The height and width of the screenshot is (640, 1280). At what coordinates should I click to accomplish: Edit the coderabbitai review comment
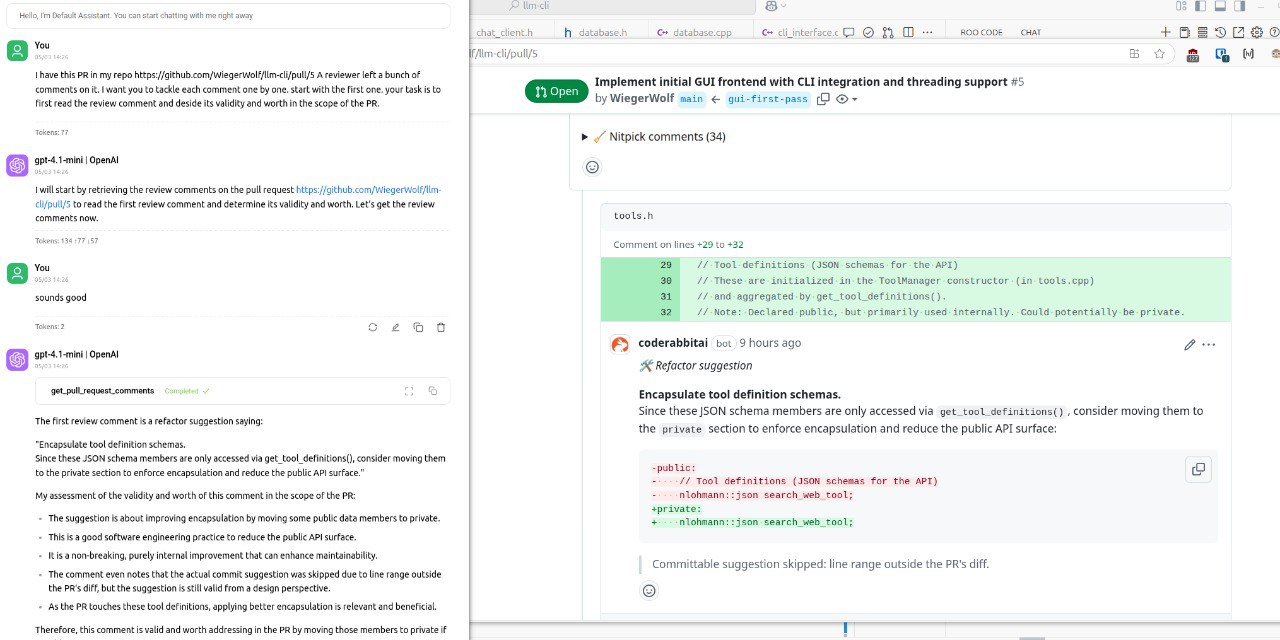click(1189, 344)
